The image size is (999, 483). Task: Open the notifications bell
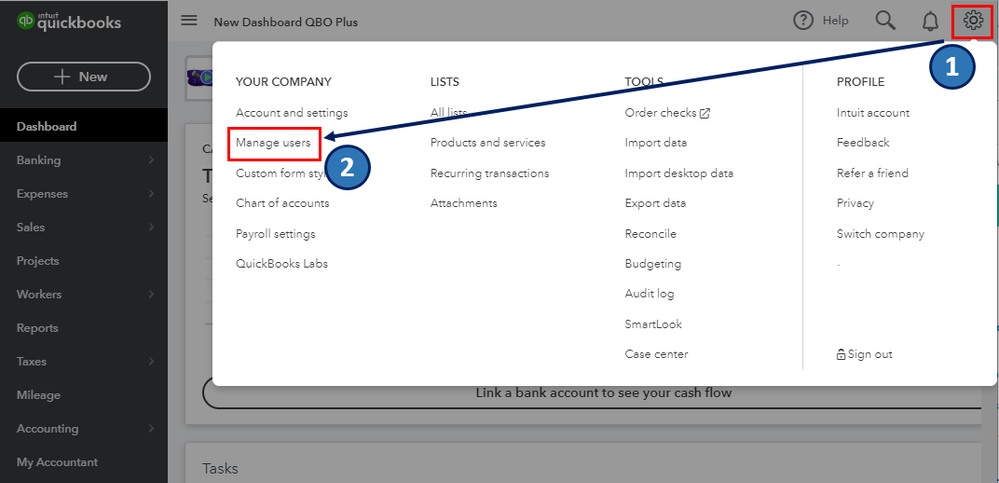click(x=930, y=22)
